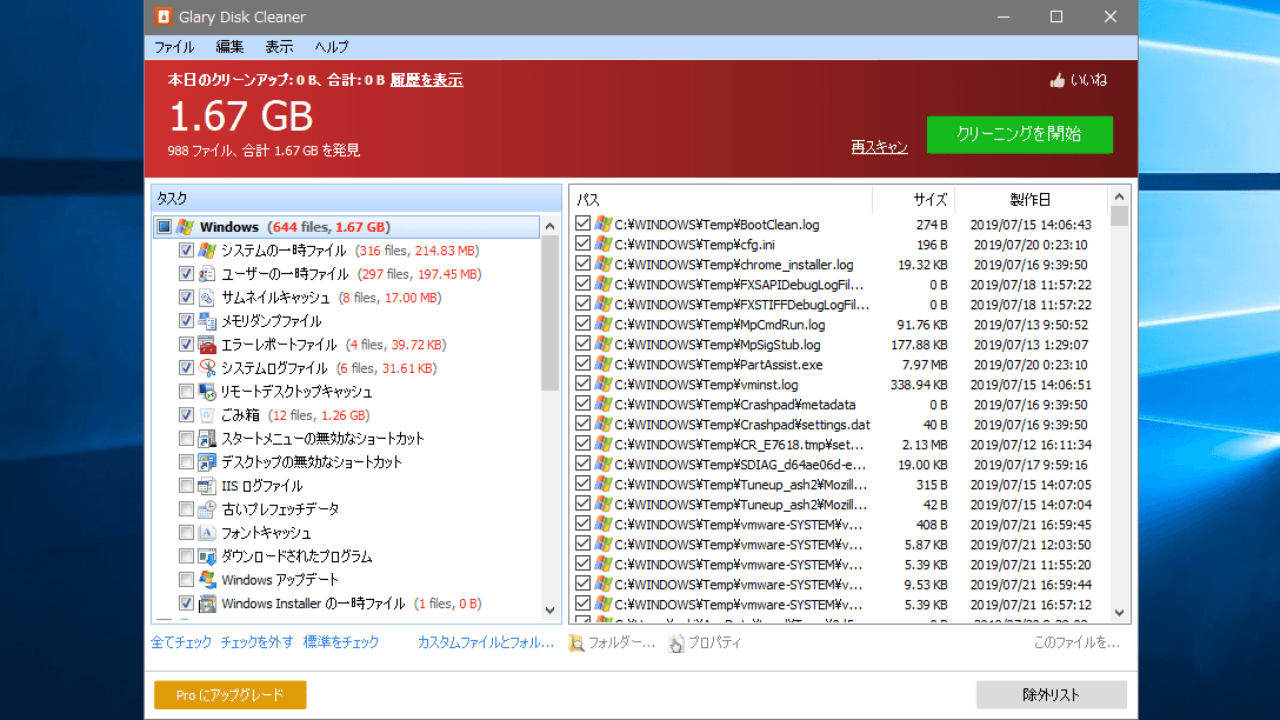Uncheck the ごみ箱 checkbox
This screenshot has height=720, width=1280.
click(186, 415)
